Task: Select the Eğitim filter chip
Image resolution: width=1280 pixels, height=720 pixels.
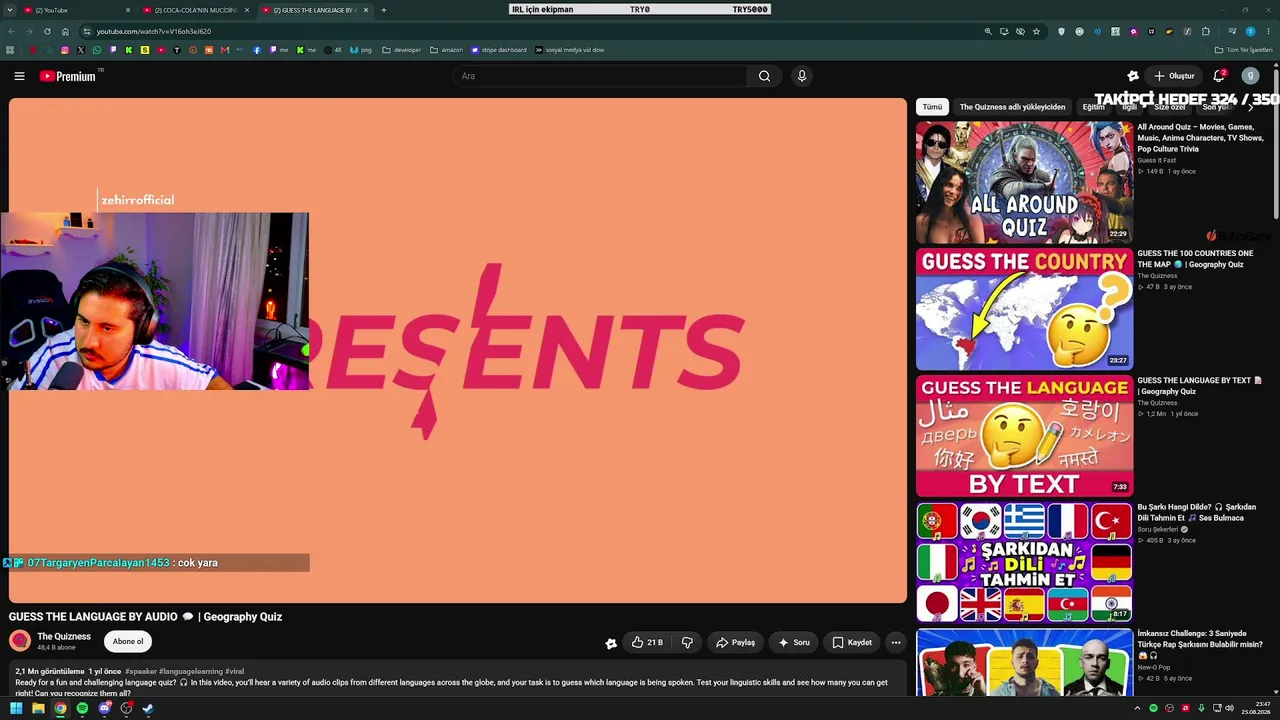Action: coord(1094,107)
